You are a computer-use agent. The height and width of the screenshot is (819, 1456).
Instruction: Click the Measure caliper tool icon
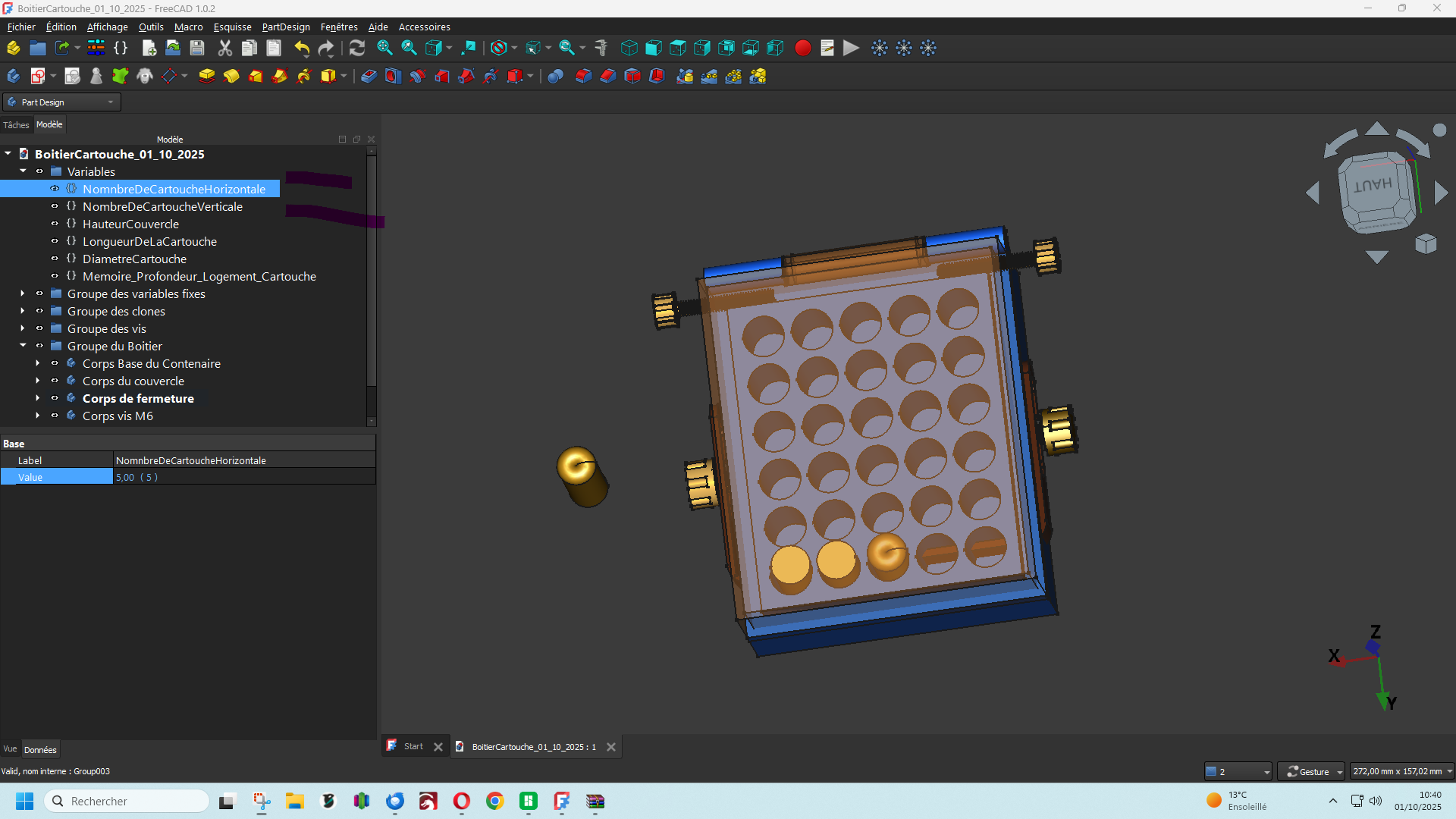coord(601,49)
